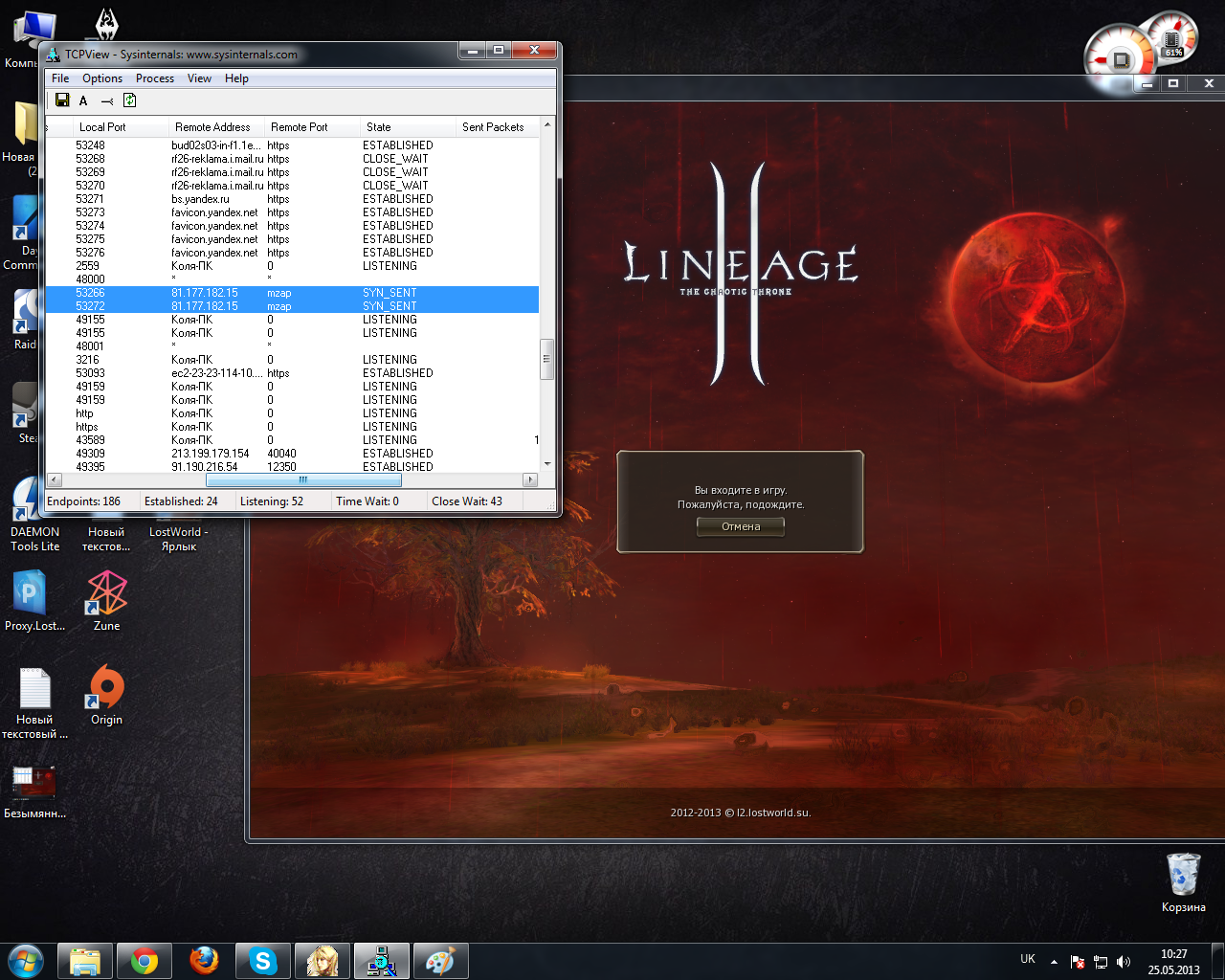Click the horizontal scrollbar left arrow in TCPView

coord(54,479)
